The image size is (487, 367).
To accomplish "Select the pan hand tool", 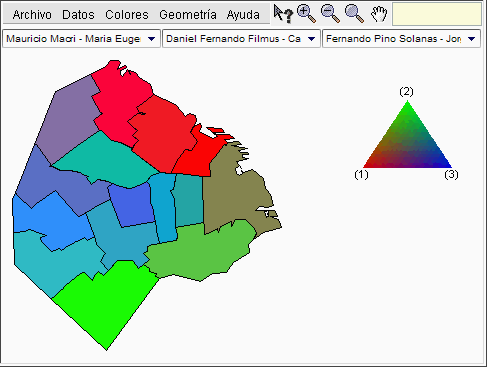I will pyautogui.click(x=379, y=14).
